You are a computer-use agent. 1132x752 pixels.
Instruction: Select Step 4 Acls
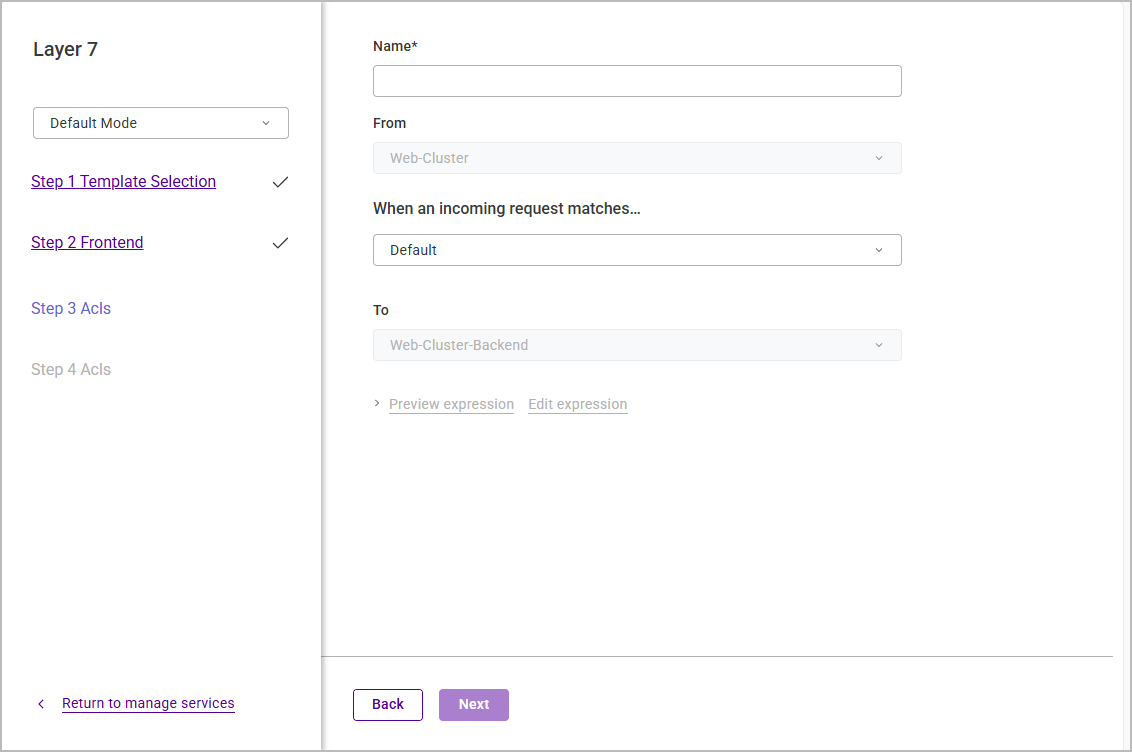71,370
